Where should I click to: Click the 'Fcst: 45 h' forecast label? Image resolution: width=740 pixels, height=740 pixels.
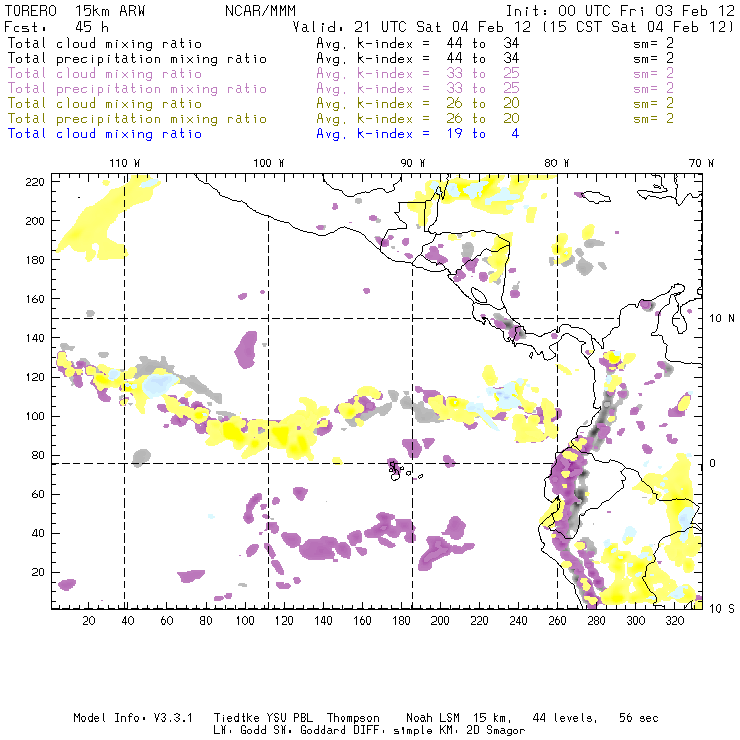pos(56,27)
